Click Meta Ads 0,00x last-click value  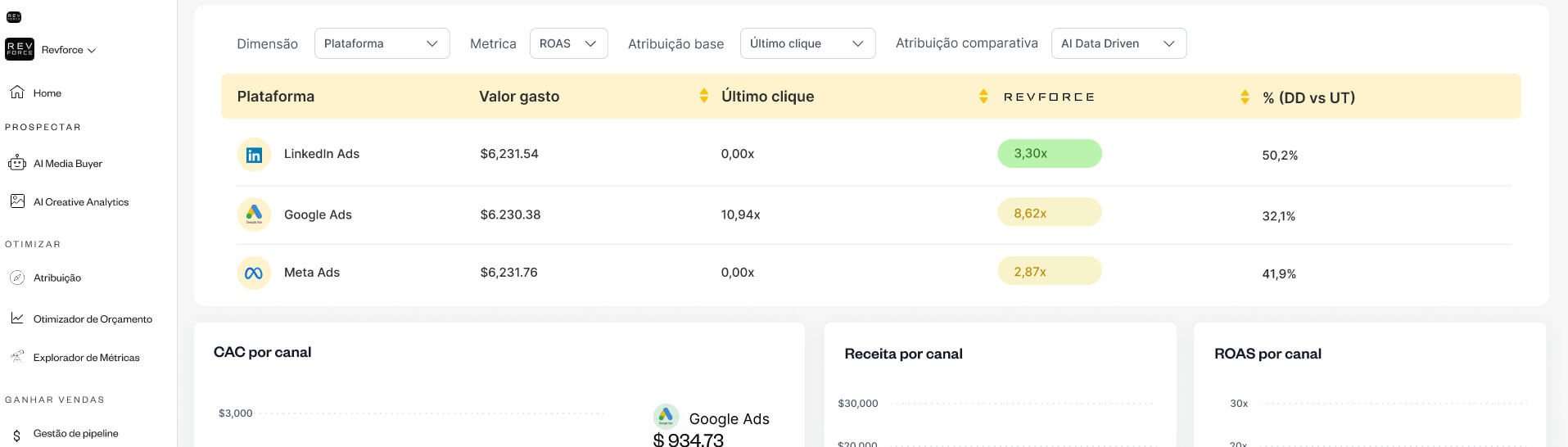pos(738,273)
